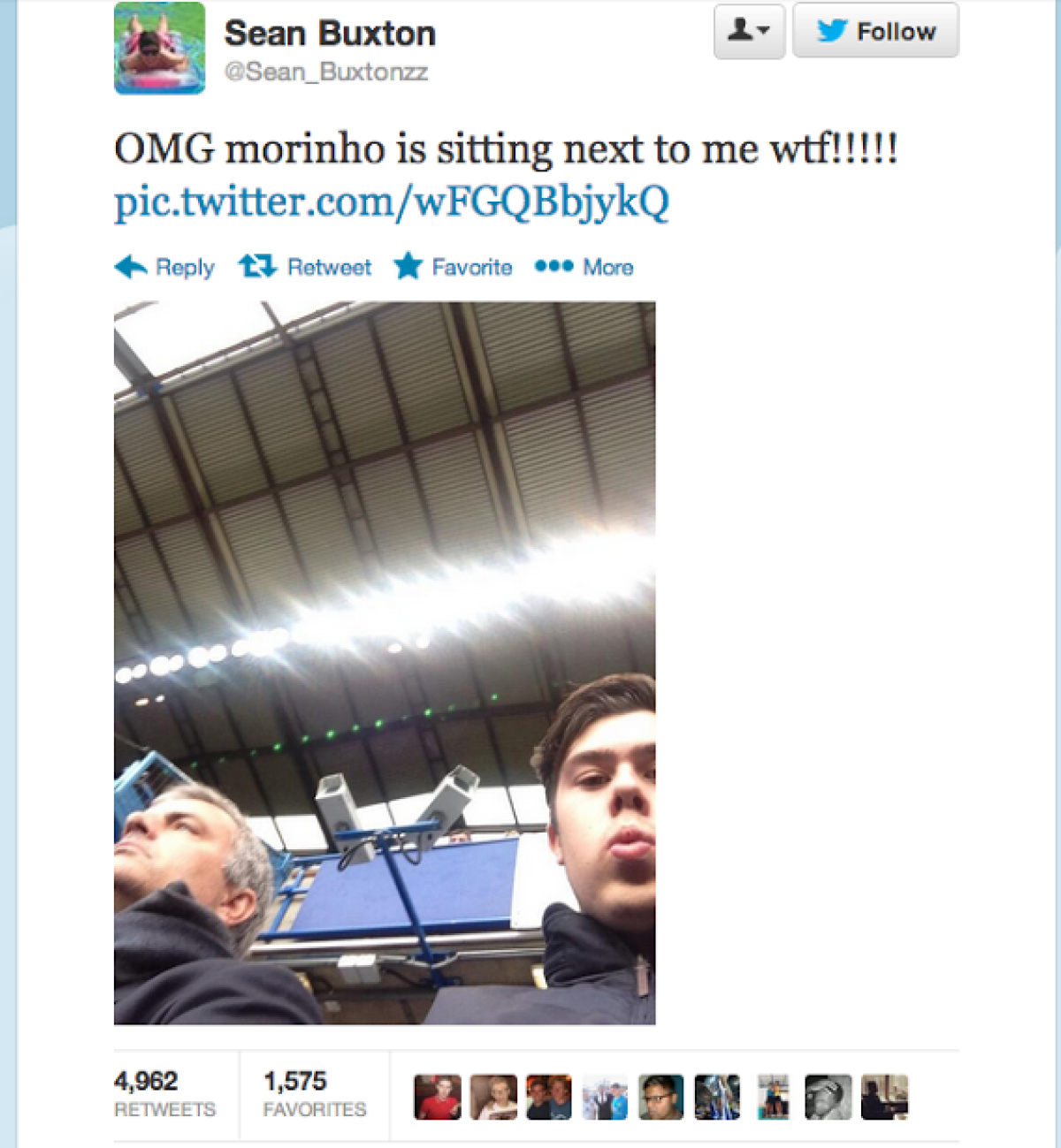Viewport: 1061px width, 1148px height.
Task: View the 1,575 favorites list
Action: (x=315, y=1095)
